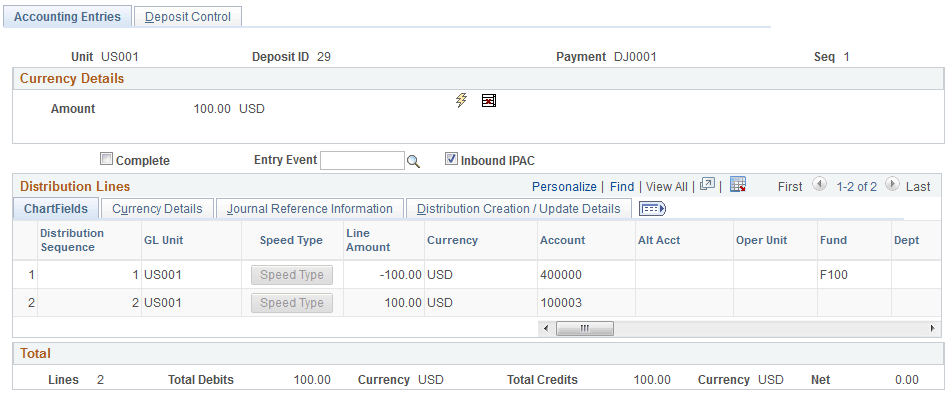
Task: Click the Net value 0.00
Action: pyautogui.click(x=906, y=380)
